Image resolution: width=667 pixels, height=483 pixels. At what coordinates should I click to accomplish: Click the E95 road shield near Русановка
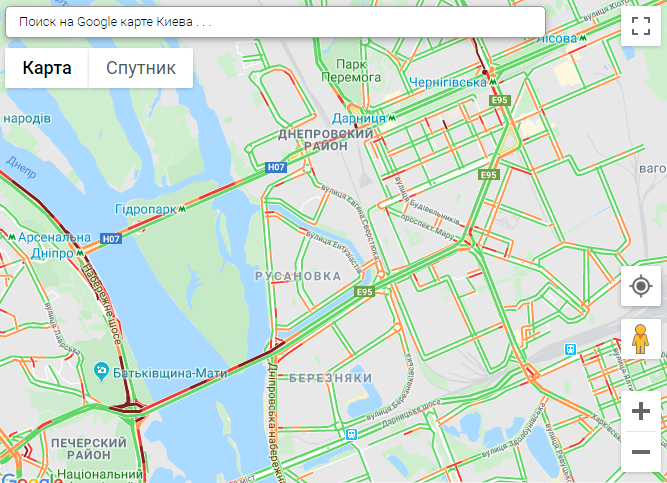[365, 292]
